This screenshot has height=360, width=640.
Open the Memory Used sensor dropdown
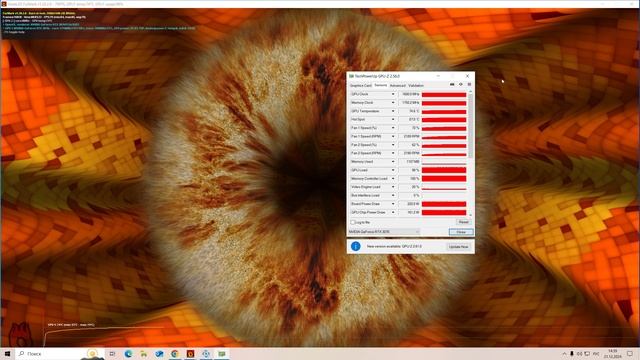pos(393,162)
